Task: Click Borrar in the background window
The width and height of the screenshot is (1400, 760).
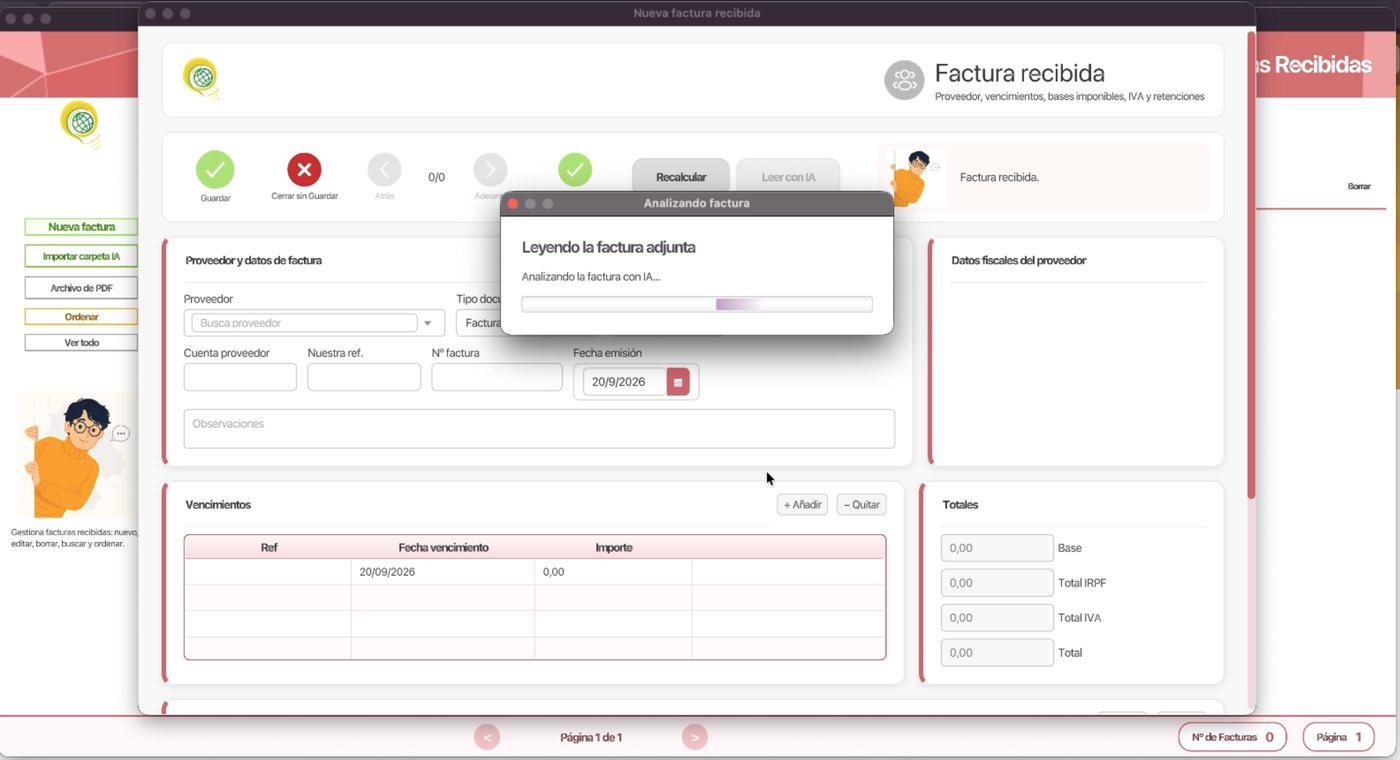Action: pyautogui.click(x=1359, y=186)
